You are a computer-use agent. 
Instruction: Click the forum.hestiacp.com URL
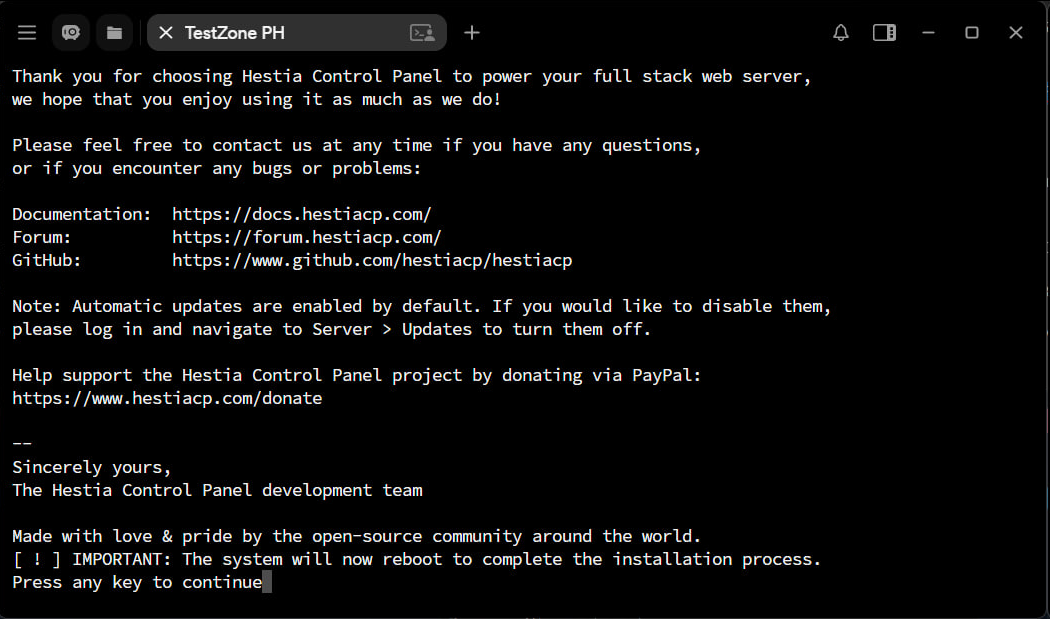pos(306,237)
